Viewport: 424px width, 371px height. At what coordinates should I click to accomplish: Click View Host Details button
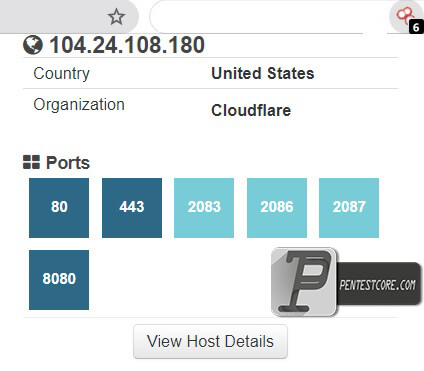pos(210,342)
